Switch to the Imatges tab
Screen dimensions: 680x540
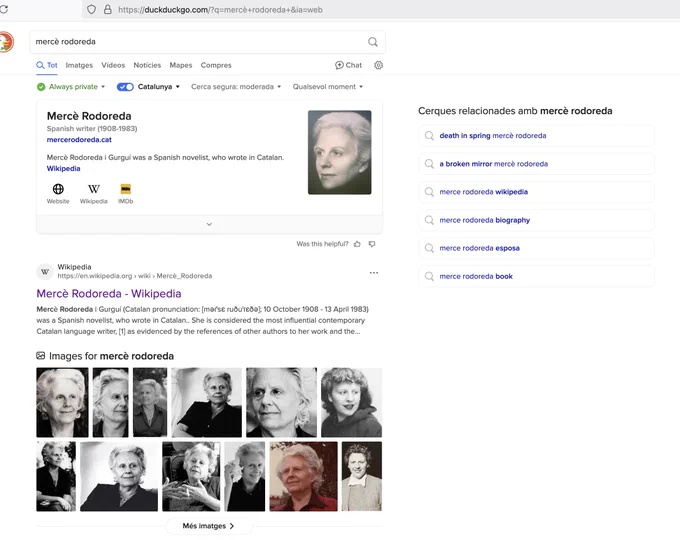pyautogui.click(x=79, y=65)
